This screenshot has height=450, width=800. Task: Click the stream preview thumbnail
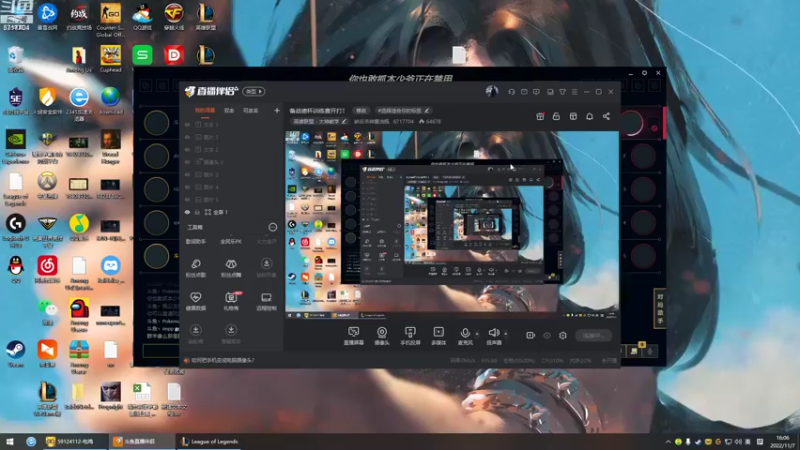pyautogui.click(x=452, y=225)
